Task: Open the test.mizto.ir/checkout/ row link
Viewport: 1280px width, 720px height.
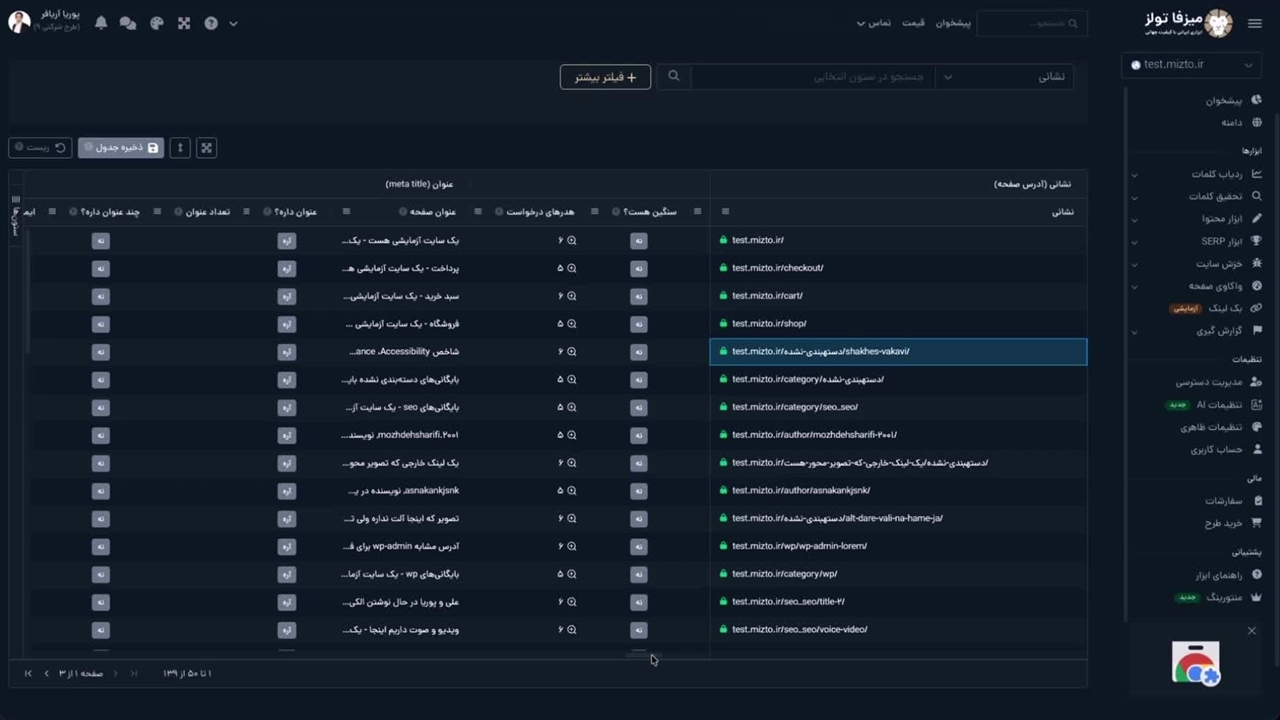Action: 777,268
